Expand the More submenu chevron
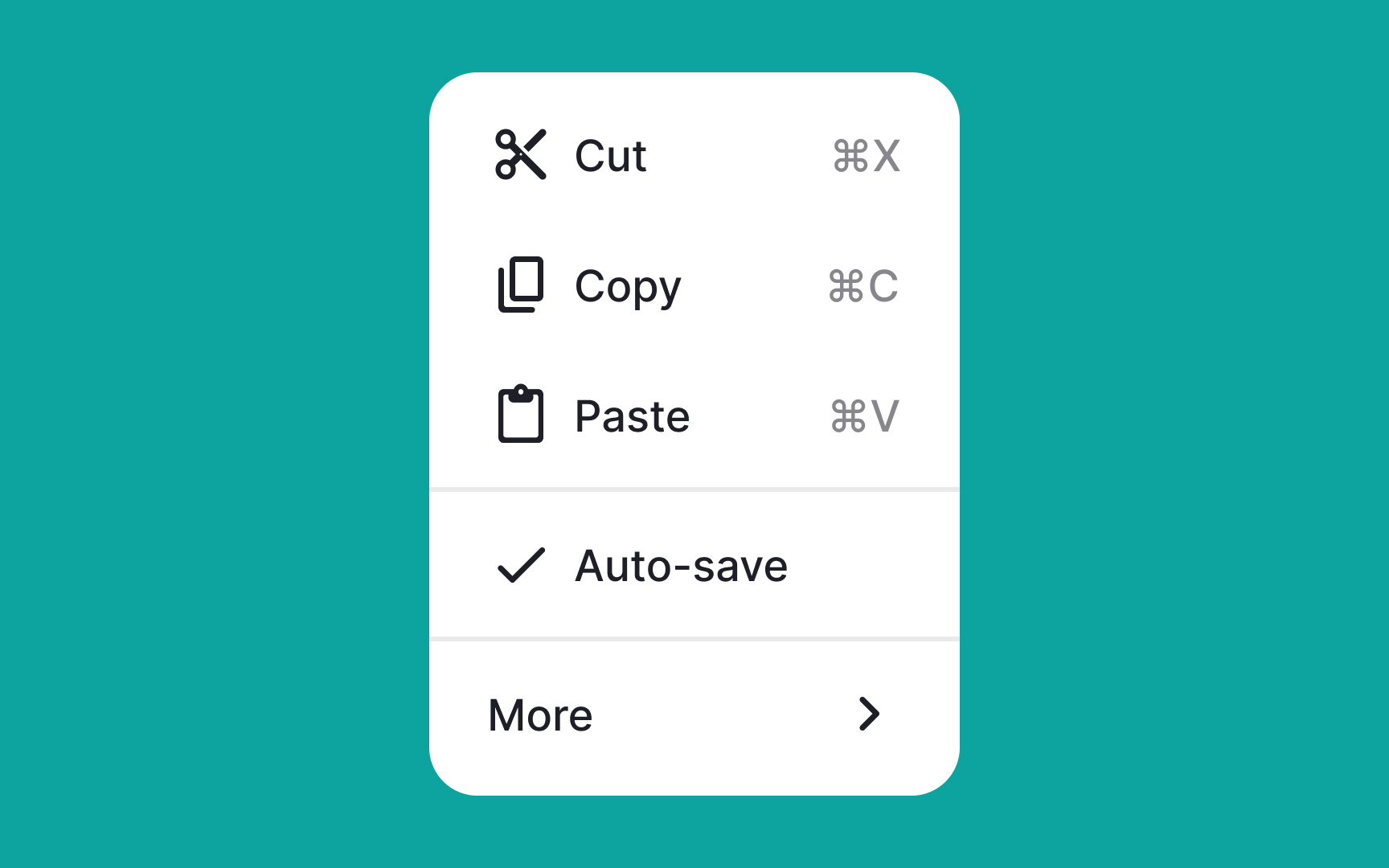The height and width of the screenshot is (868, 1389). (x=869, y=714)
